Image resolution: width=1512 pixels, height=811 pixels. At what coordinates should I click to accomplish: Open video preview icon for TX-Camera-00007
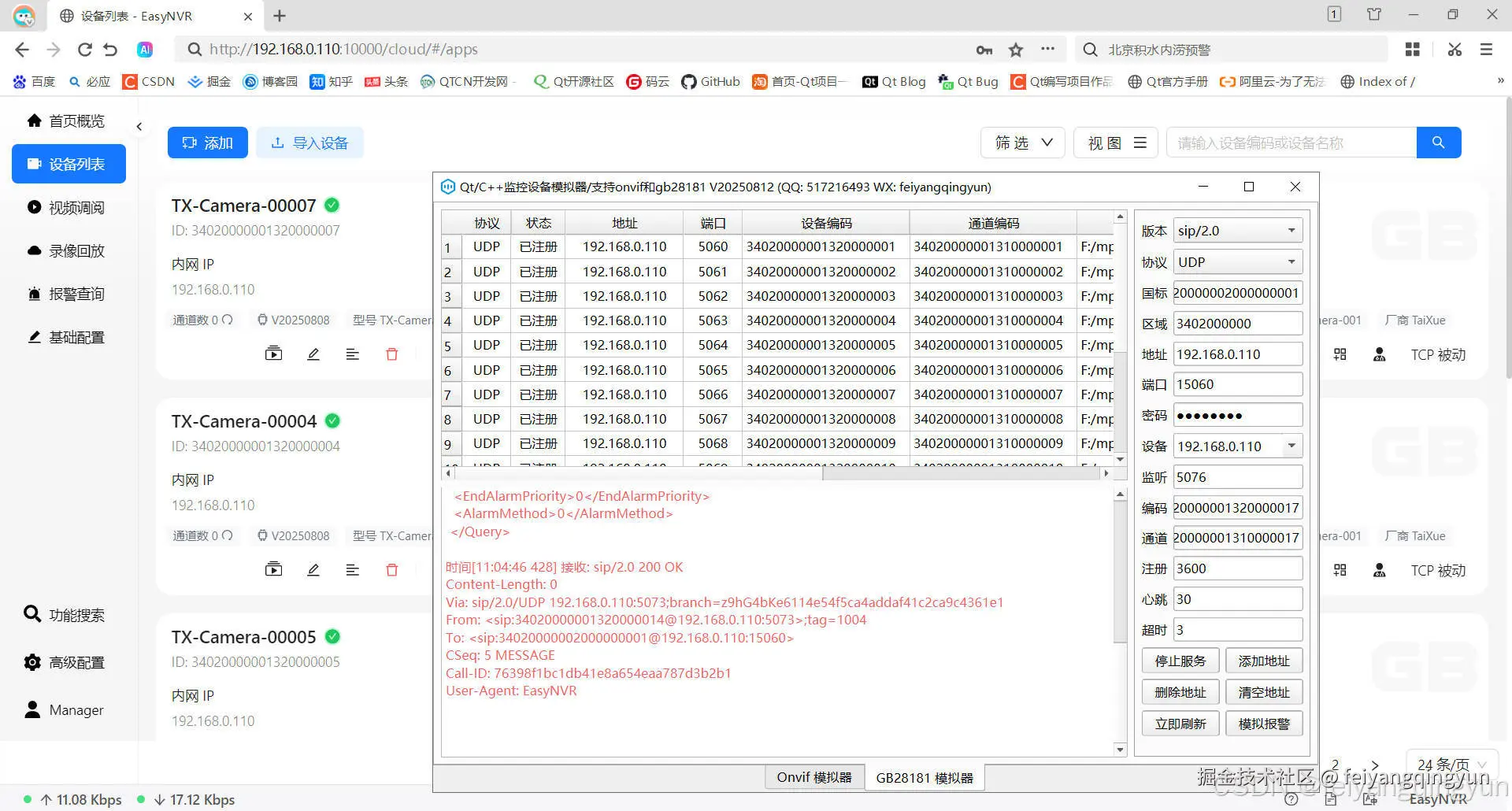point(273,354)
